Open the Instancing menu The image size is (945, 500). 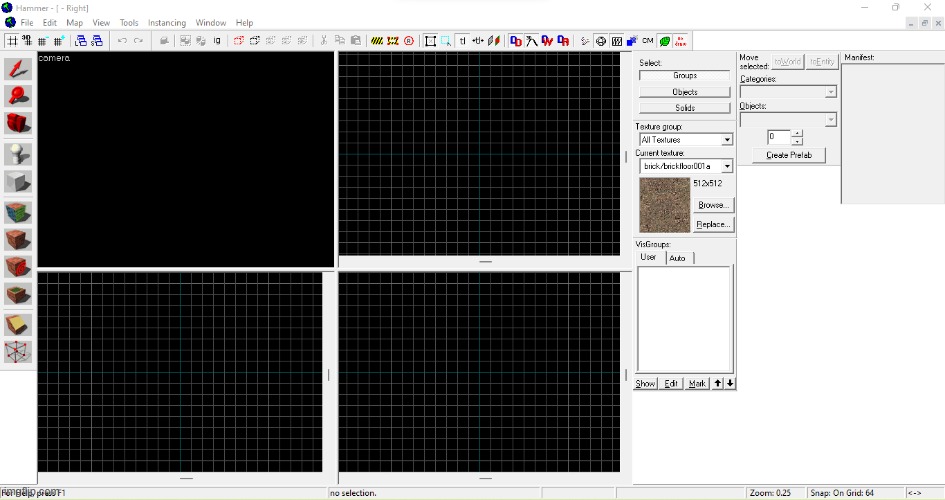point(167,23)
